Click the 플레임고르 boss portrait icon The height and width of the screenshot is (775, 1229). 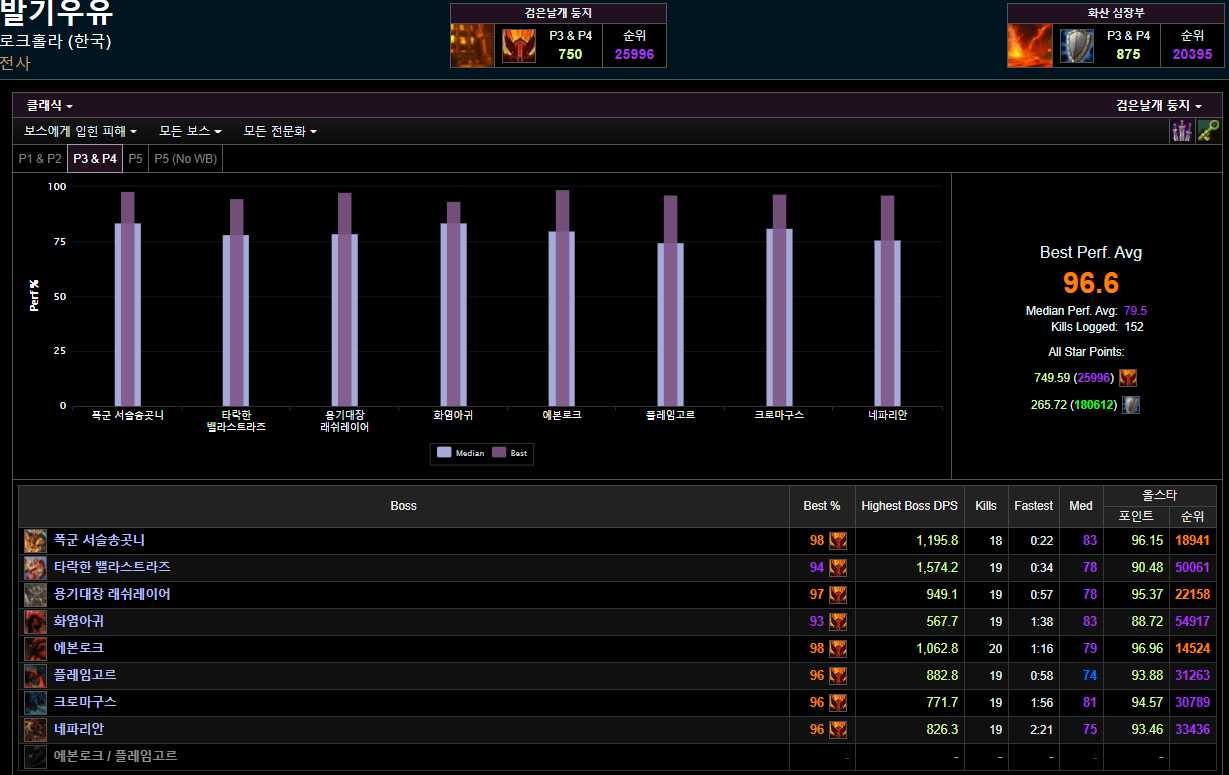click(35, 676)
